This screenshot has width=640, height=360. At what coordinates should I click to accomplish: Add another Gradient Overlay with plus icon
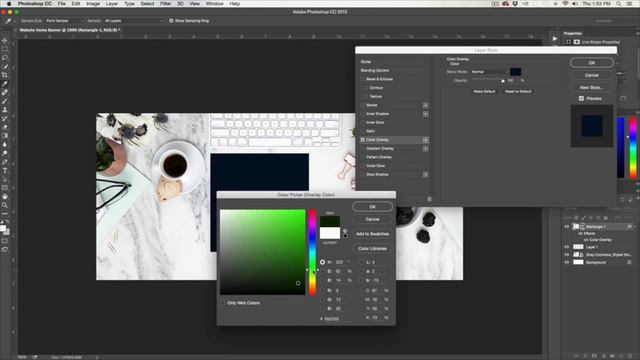tap(425, 149)
